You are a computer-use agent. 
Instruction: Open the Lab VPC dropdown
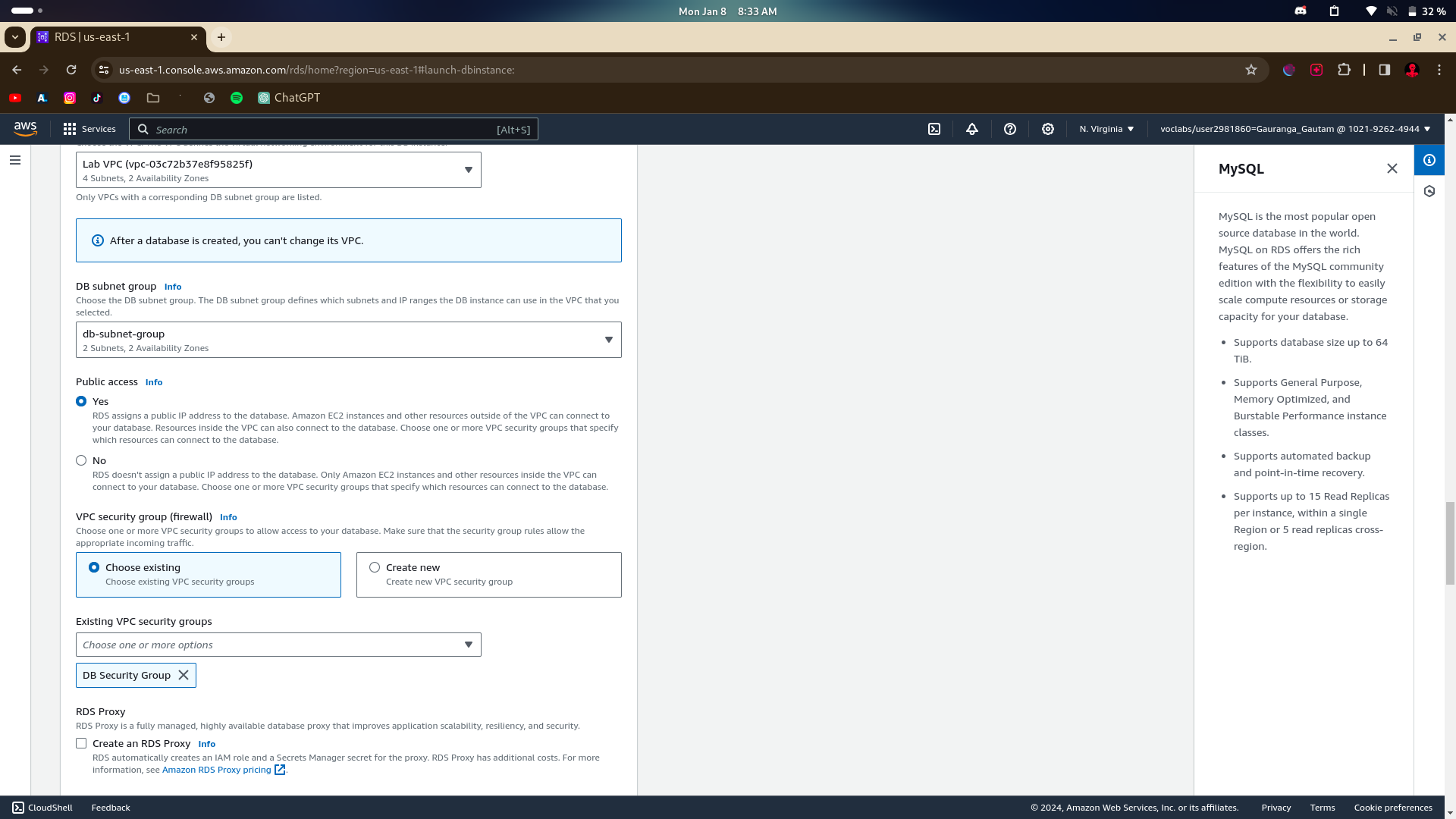(278, 170)
